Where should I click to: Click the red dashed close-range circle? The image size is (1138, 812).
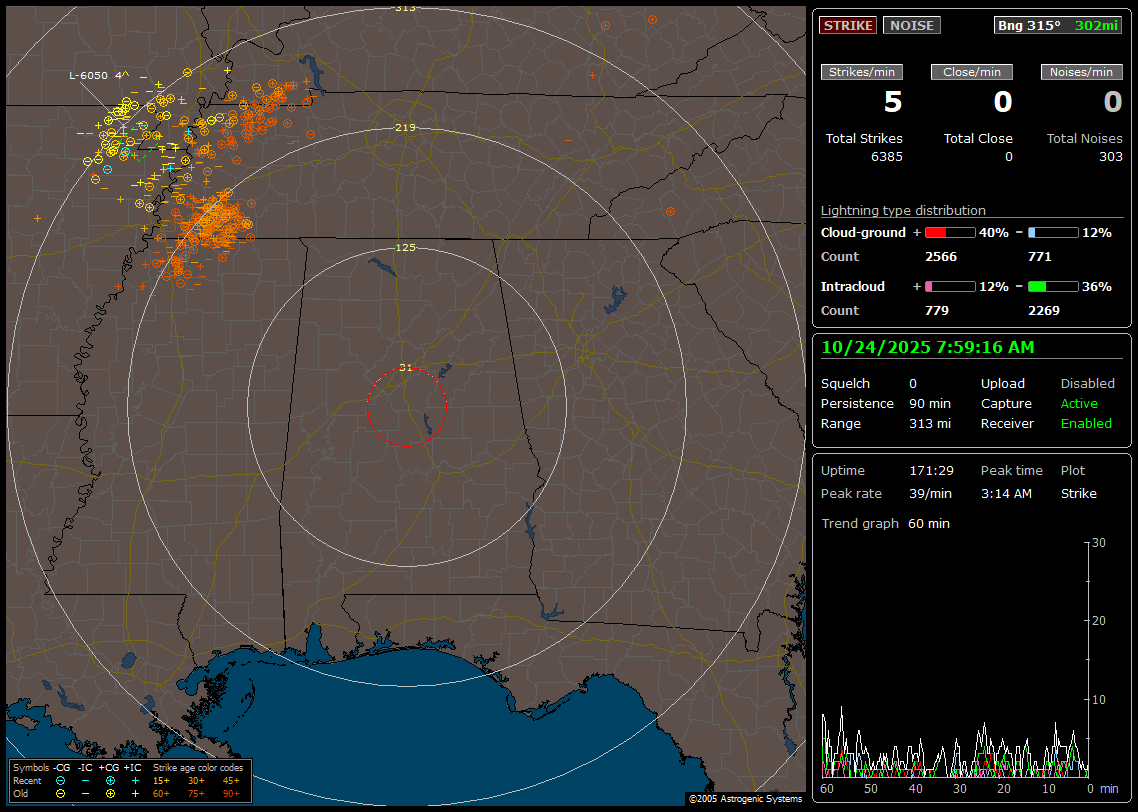pos(368,405)
